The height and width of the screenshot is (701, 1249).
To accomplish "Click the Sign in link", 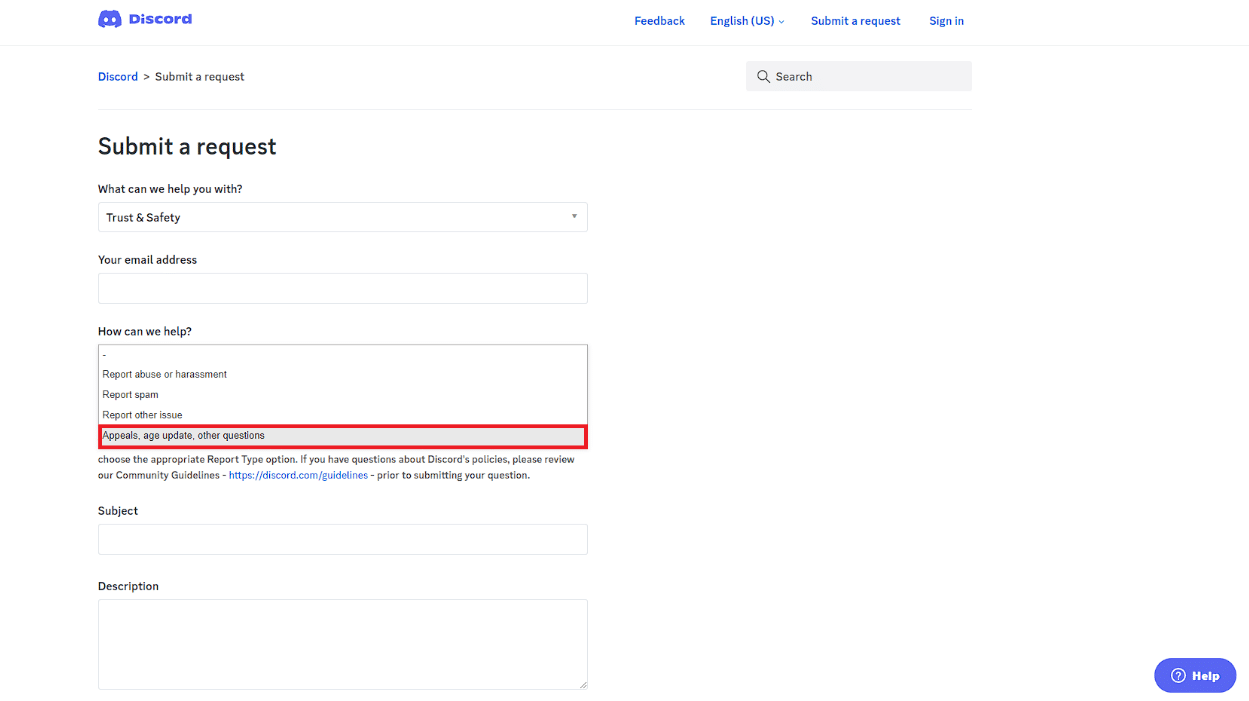I will pyautogui.click(x=946, y=21).
